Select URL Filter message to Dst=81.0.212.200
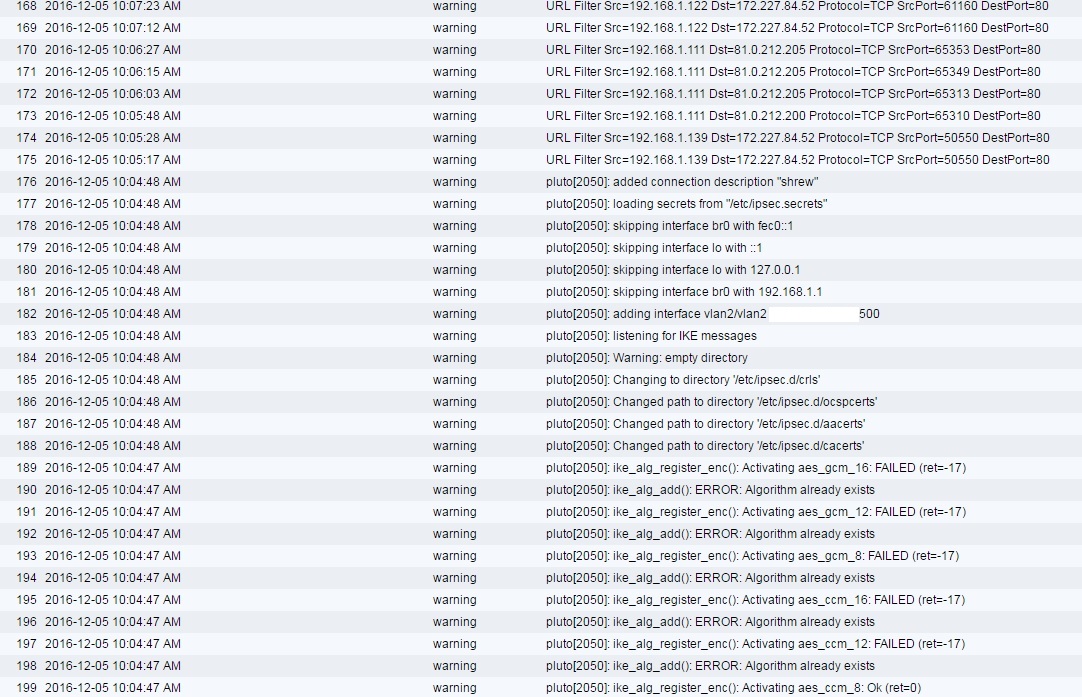The image size is (1082, 697). pyautogui.click(x=793, y=116)
